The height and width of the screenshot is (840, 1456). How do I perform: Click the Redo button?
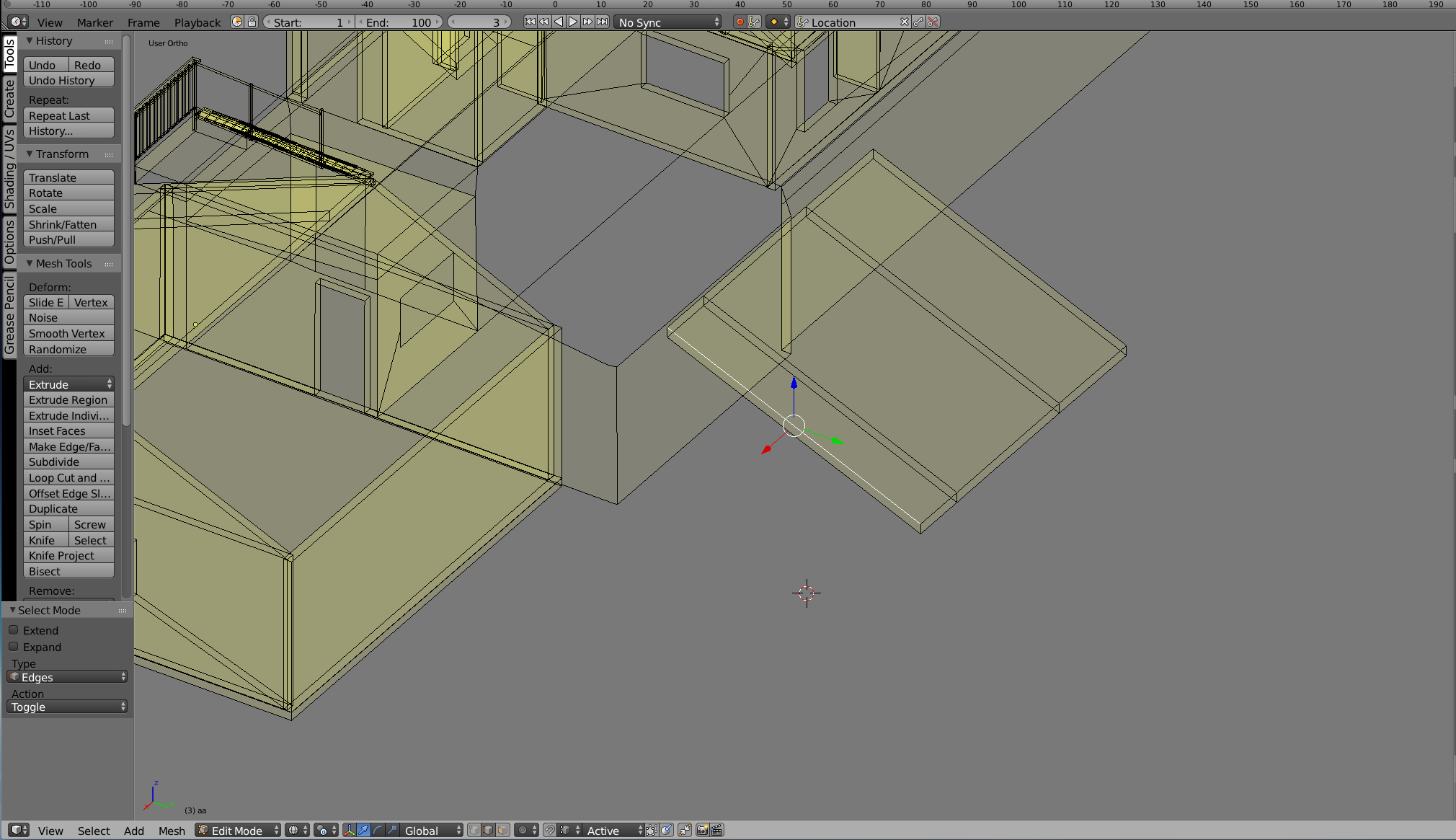click(89, 64)
